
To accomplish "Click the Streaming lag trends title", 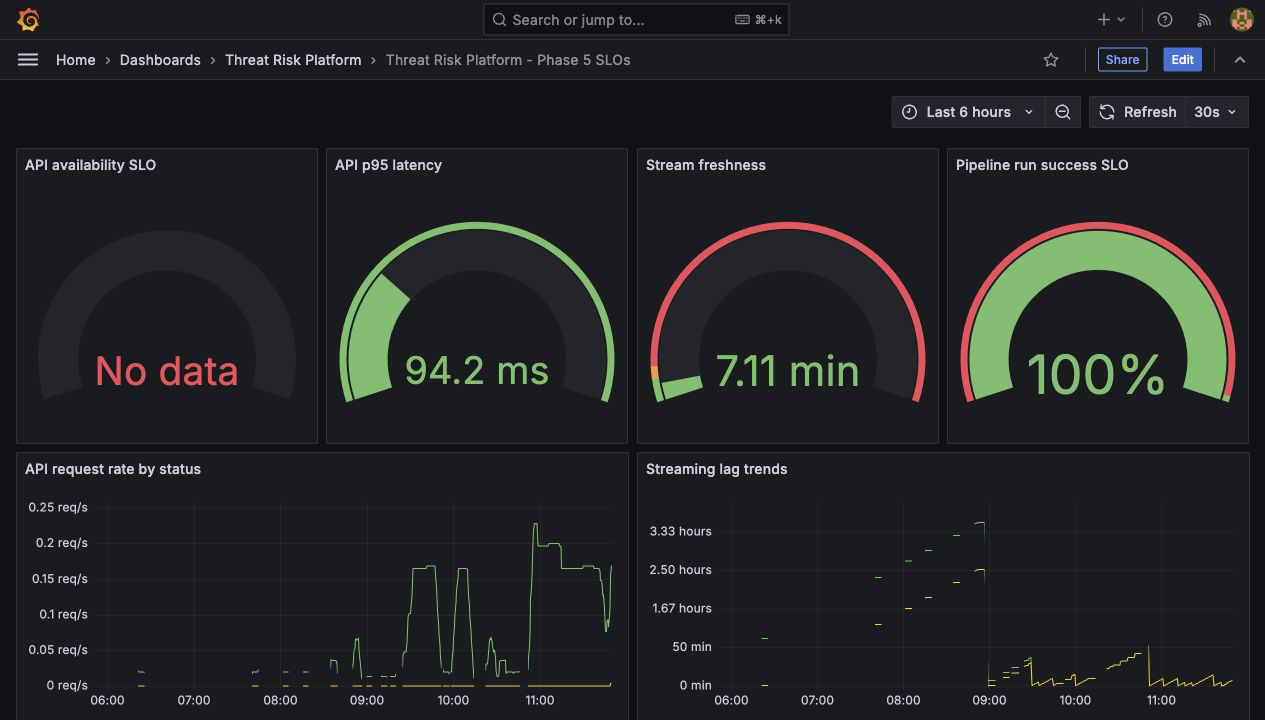I will (x=716, y=469).
